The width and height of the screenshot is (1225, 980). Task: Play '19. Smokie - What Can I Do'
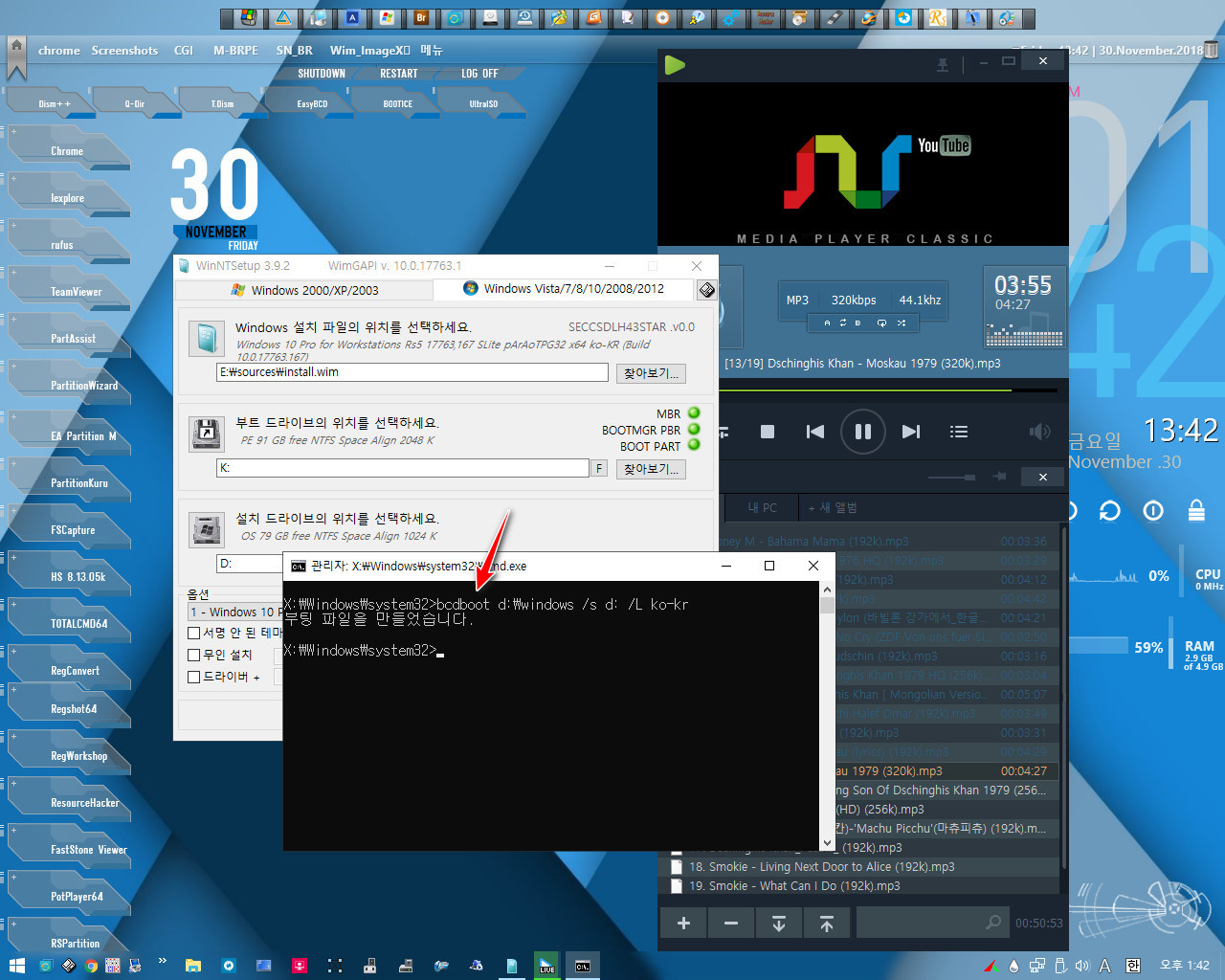tap(794, 886)
